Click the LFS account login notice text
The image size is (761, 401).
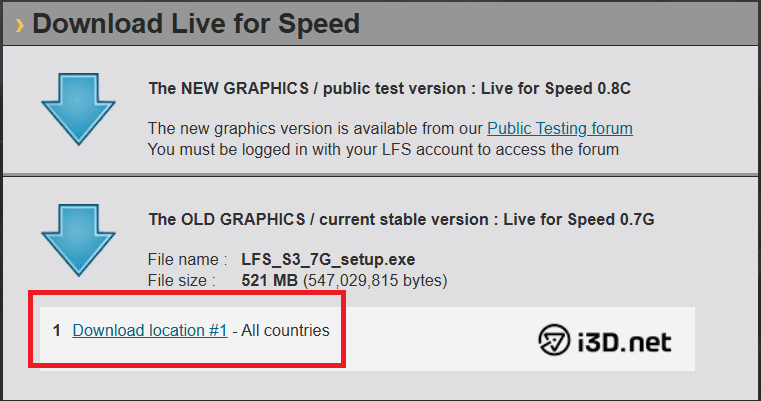point(383,150)
